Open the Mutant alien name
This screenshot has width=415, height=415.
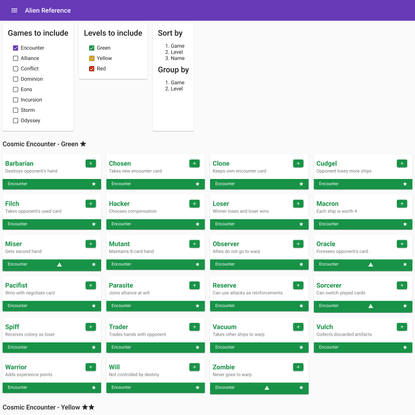click(119, 244)
